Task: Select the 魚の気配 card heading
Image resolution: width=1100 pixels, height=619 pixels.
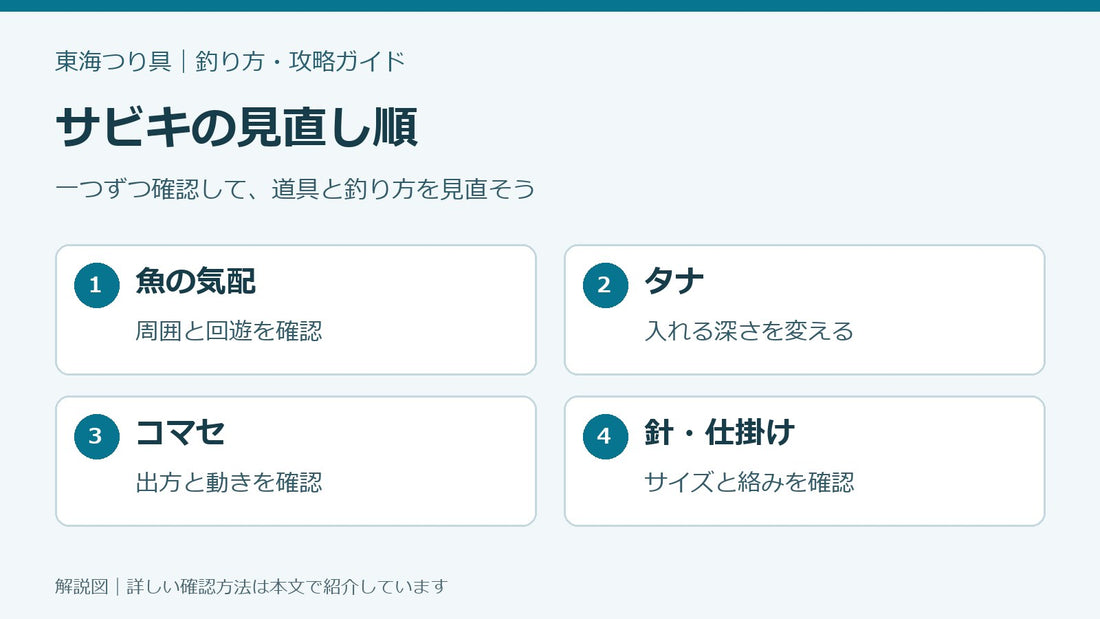Action: (196, 281)
